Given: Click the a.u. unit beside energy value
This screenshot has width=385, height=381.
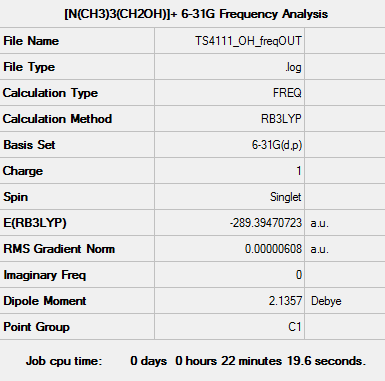Looking at the screenshot, I should click(319, 223).
